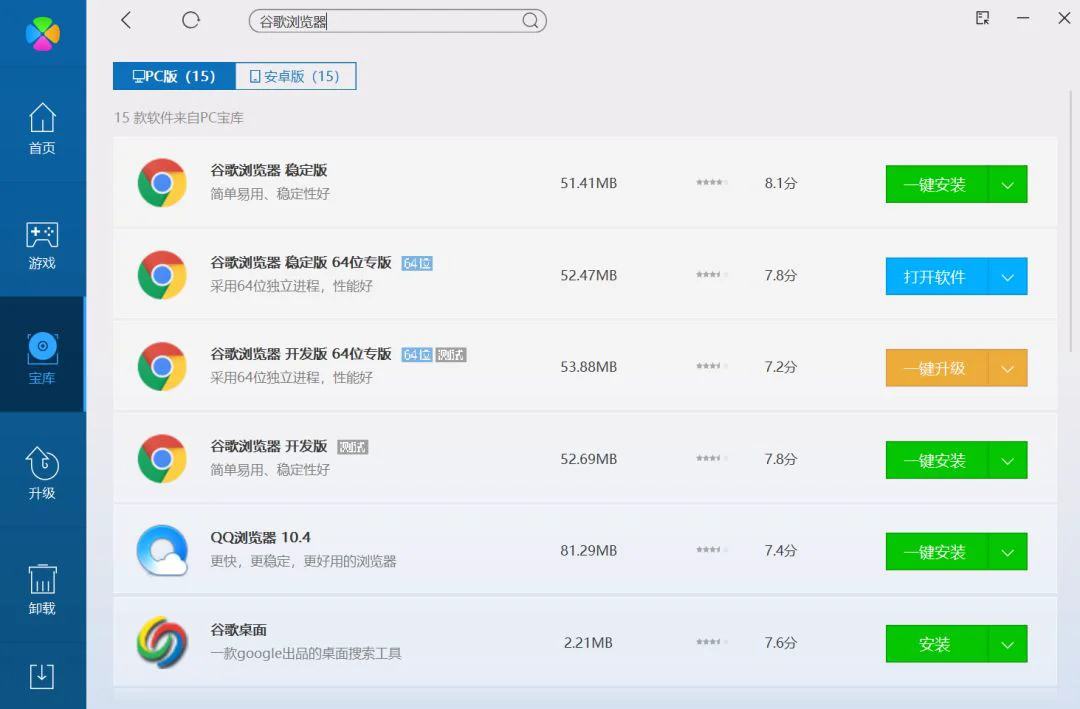Click the magnifier search icon
Screen dimensions: 1080x709
pos(530,21)
